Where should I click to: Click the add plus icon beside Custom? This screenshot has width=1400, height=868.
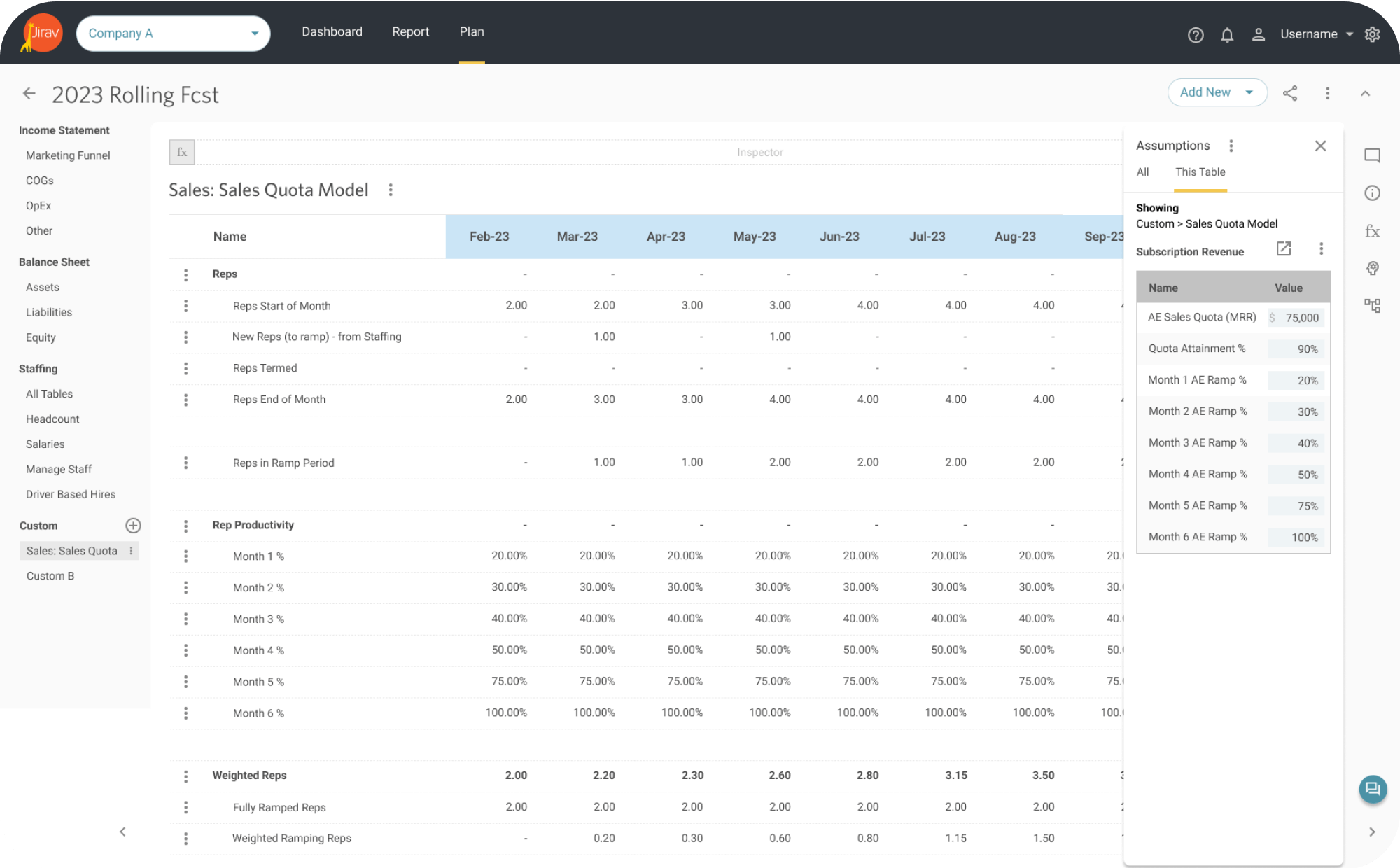point(133,526)
